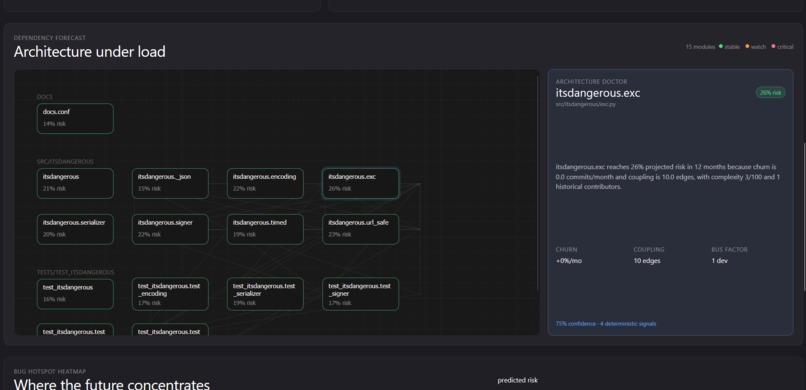Image resolution: width=806 pixels, height=390 pixels.
Task: Click the "10 edges" coupling value
Action: click(647, 261)
